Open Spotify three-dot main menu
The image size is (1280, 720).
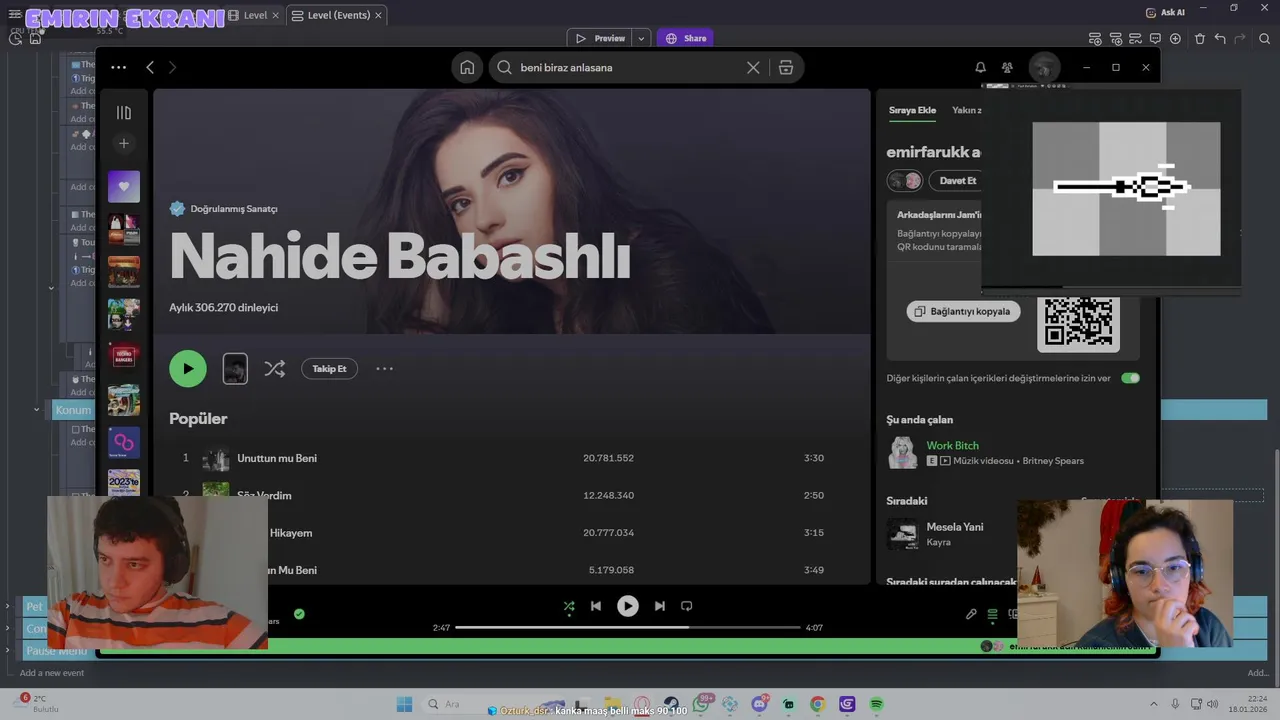point(118,67)
